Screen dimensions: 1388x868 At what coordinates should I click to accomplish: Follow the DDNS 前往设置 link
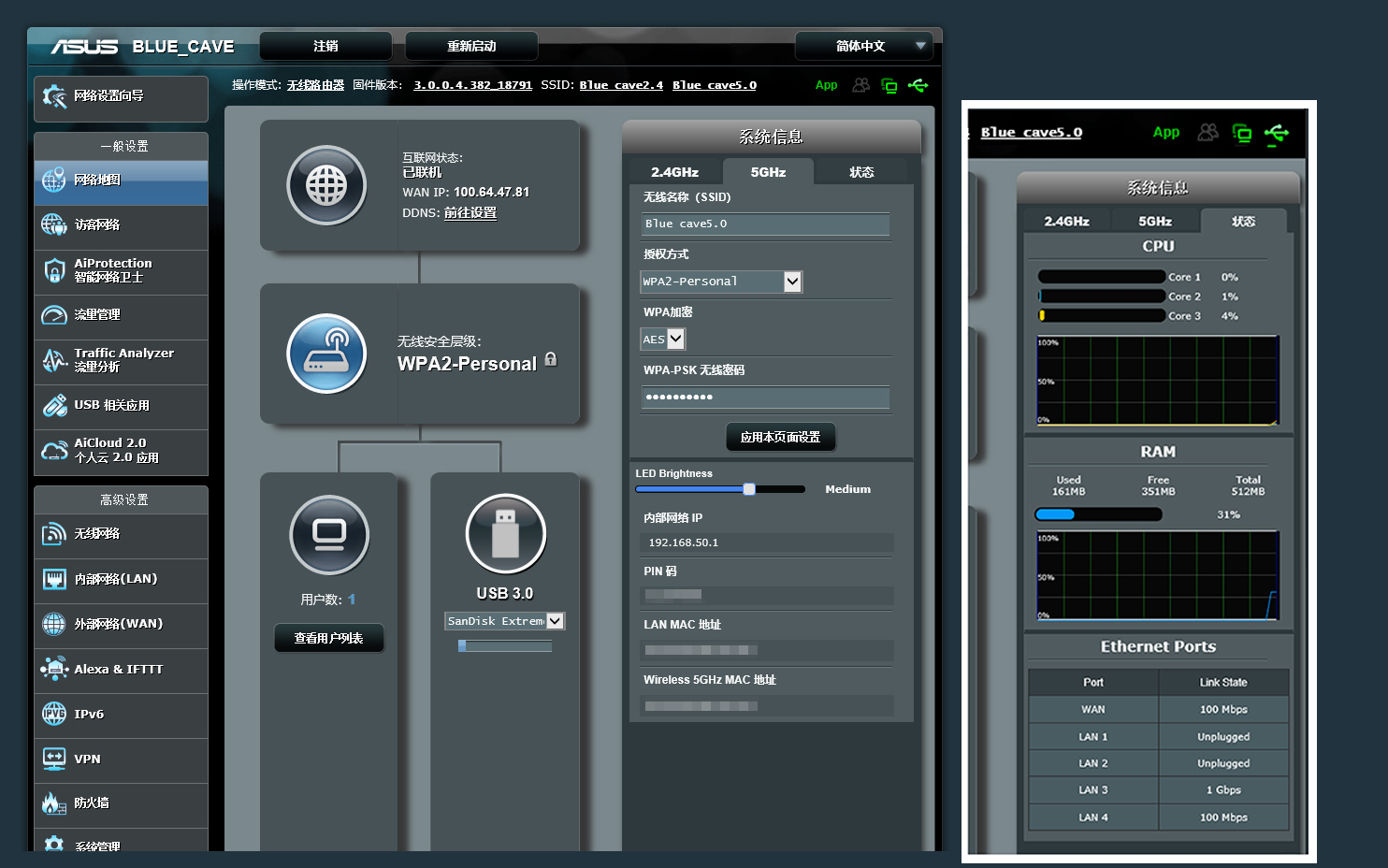[470, 213]
